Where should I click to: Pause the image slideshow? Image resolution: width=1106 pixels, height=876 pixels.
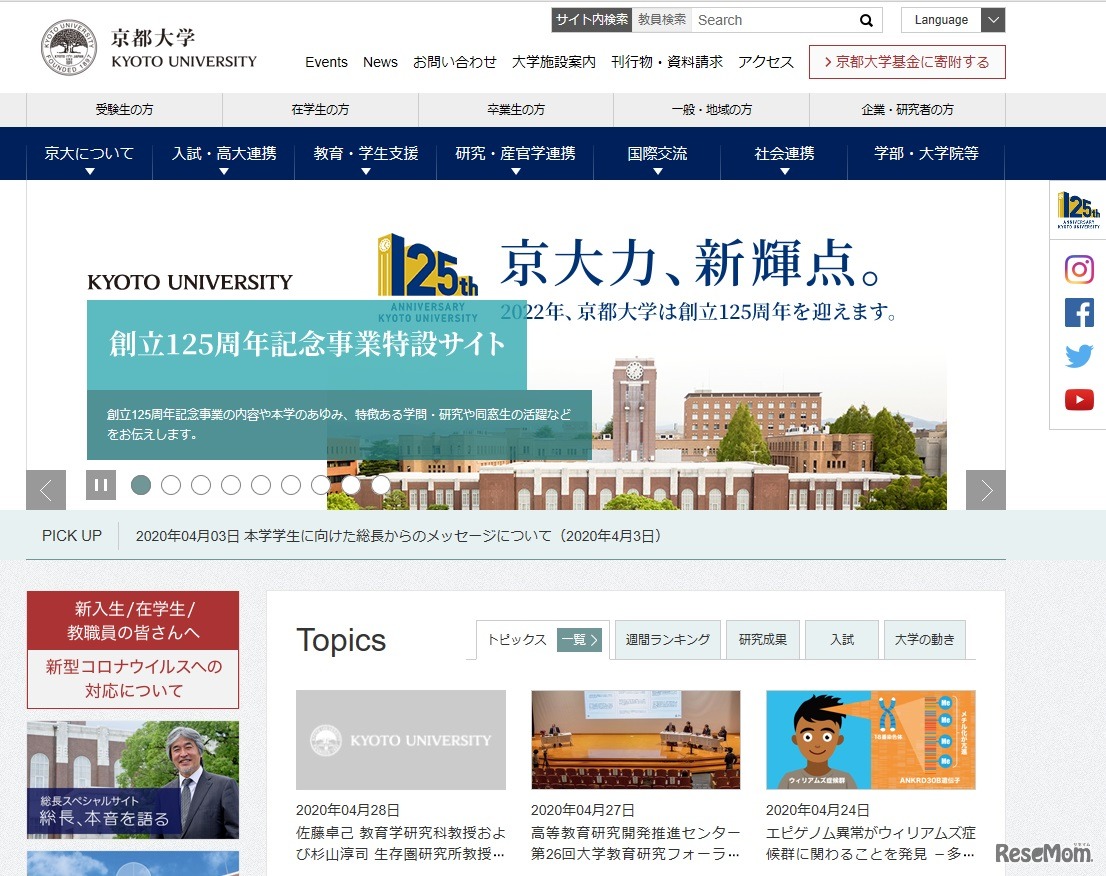[x=101, y=484]
